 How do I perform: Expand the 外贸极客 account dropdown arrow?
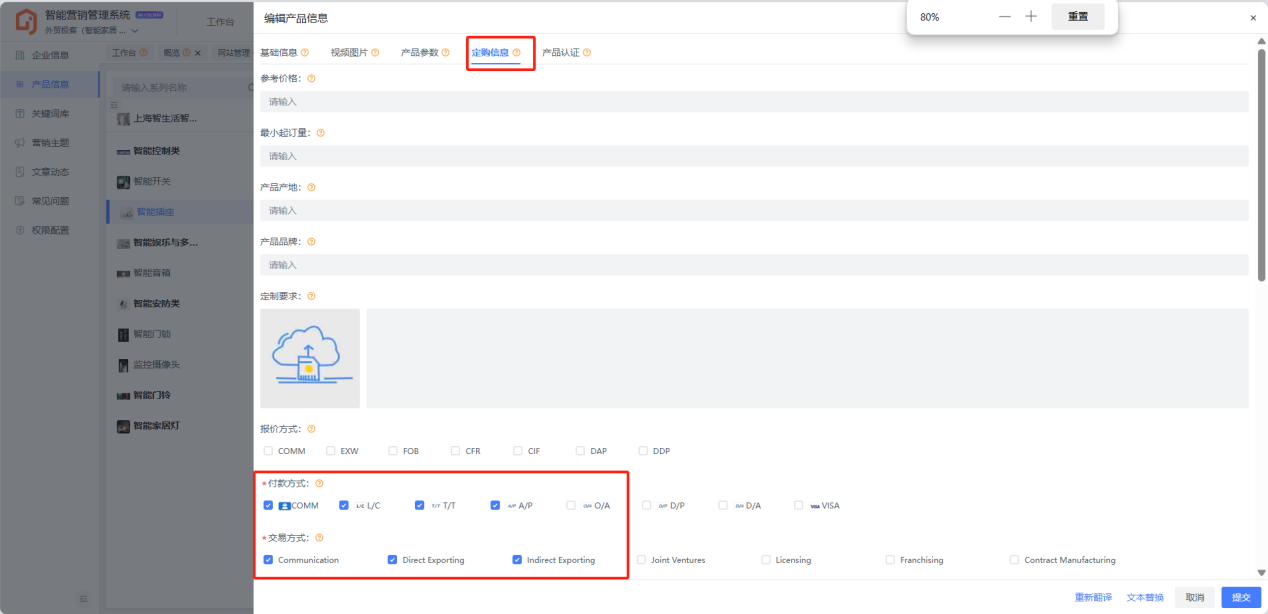tap(135, 31)
